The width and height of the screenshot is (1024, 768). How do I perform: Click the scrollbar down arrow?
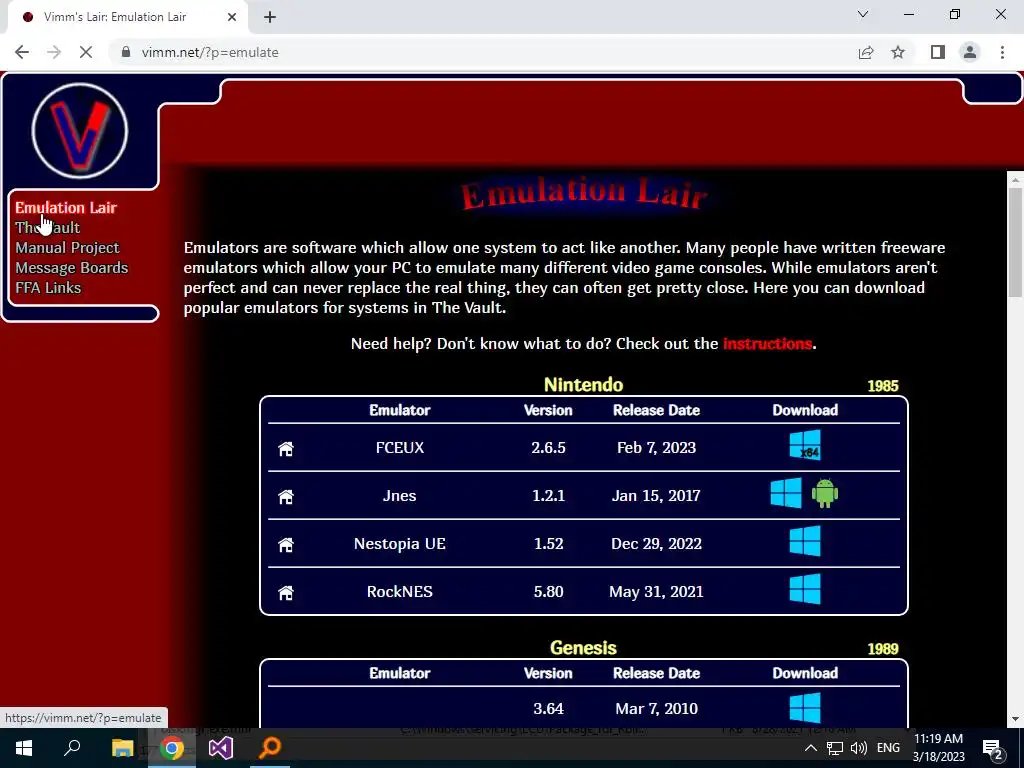(1015, 719)
